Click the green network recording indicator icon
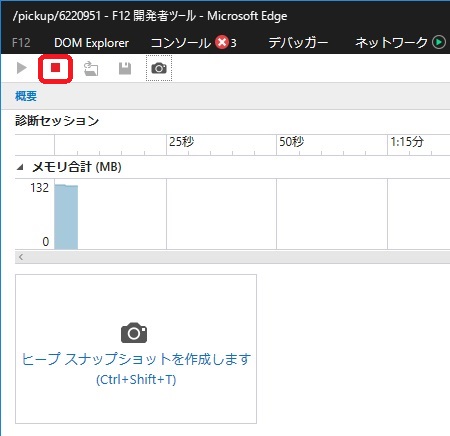Screen dimensions: 450x436 click(439, 42)
